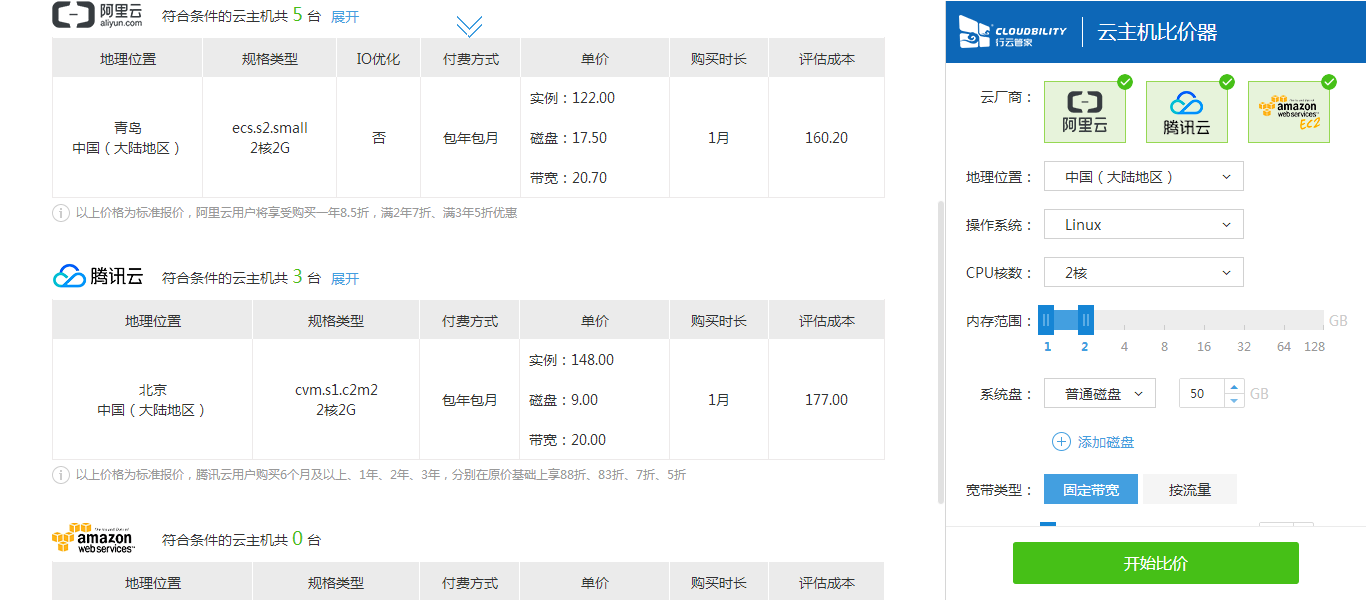This screenshot has height=600, width=1366.
Task: Open the 系统盘 type dropdown 普通磁盘
Action: point(1100,394)
